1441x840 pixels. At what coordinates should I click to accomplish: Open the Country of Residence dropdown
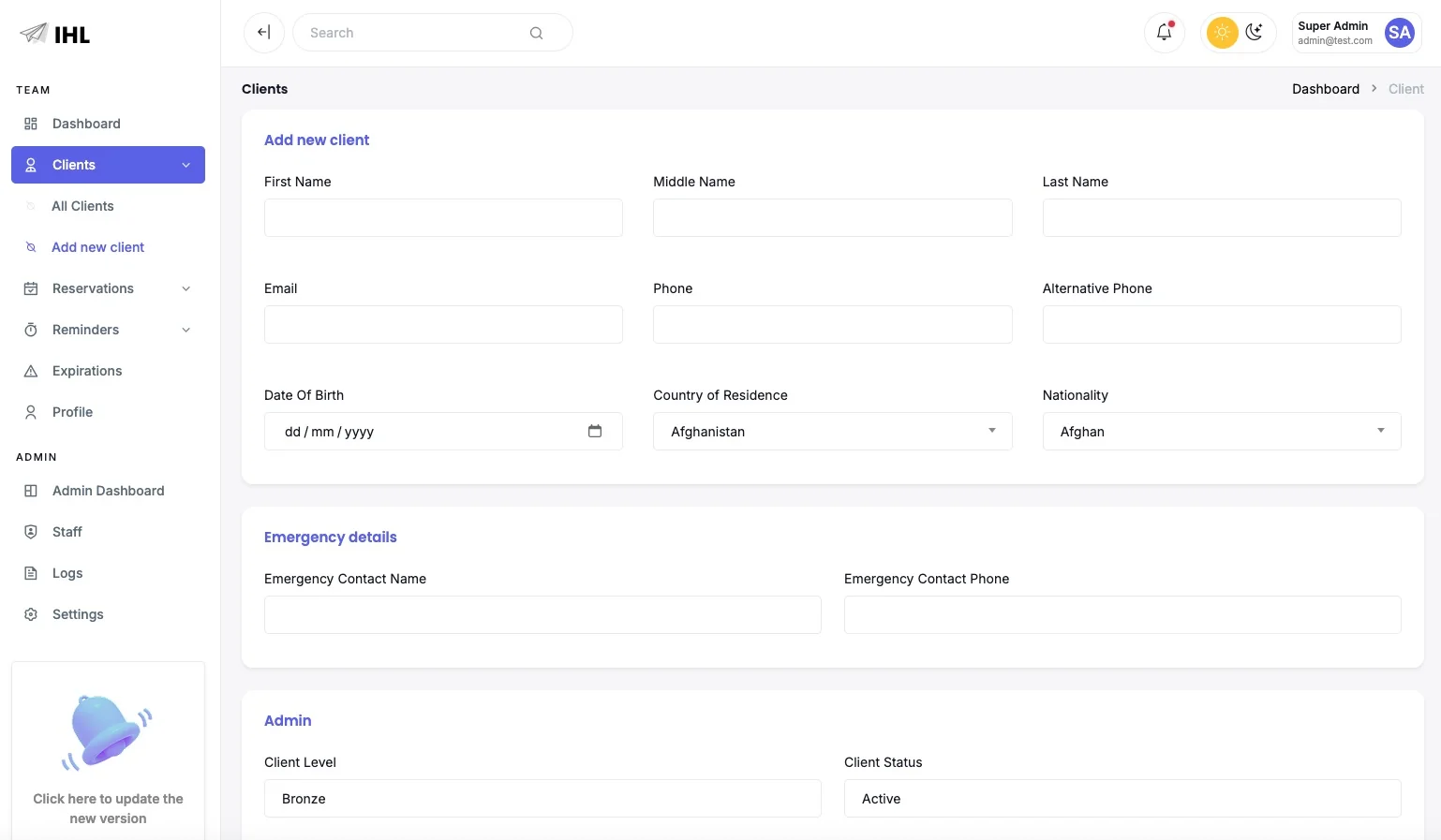[832, 431]
